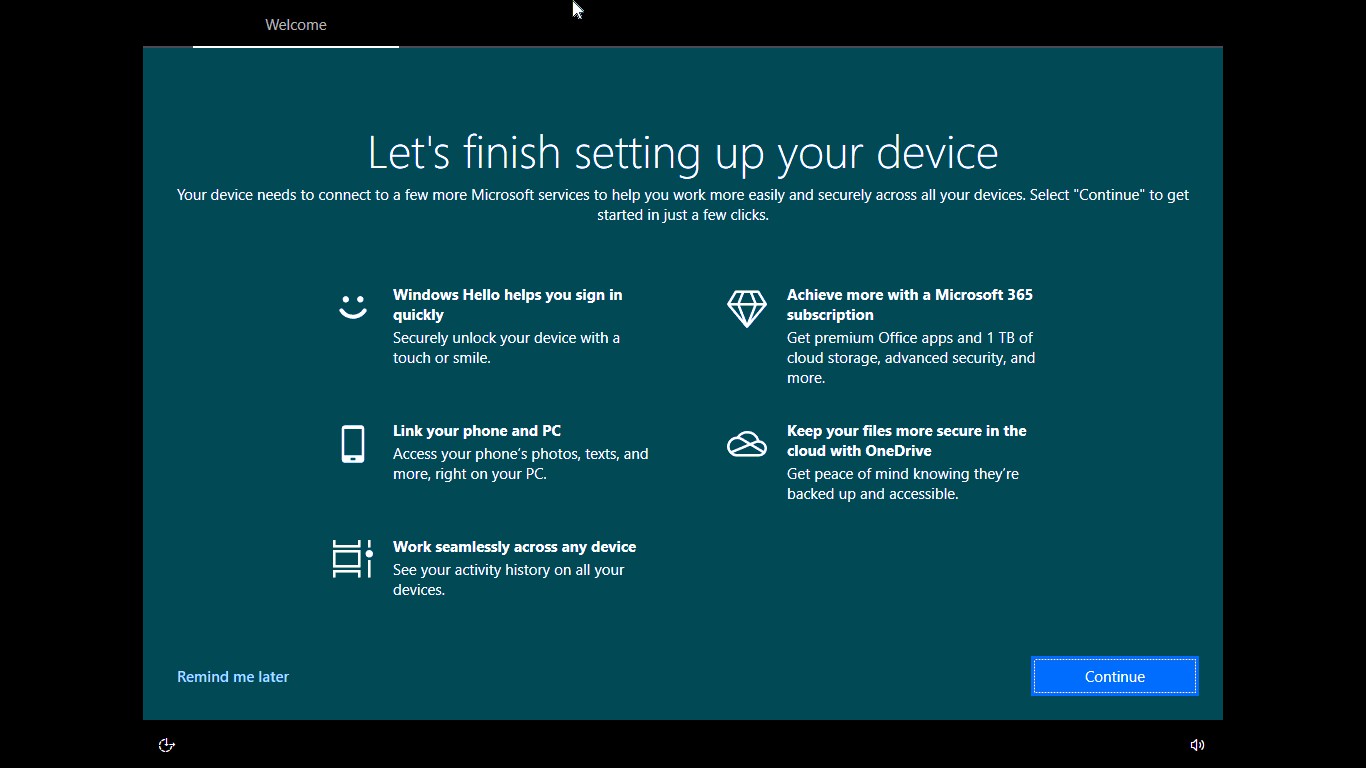Select the Welcome tab
Image resolution: width=1366 pixels, height=768 pixels.
(x=296, y=25)
